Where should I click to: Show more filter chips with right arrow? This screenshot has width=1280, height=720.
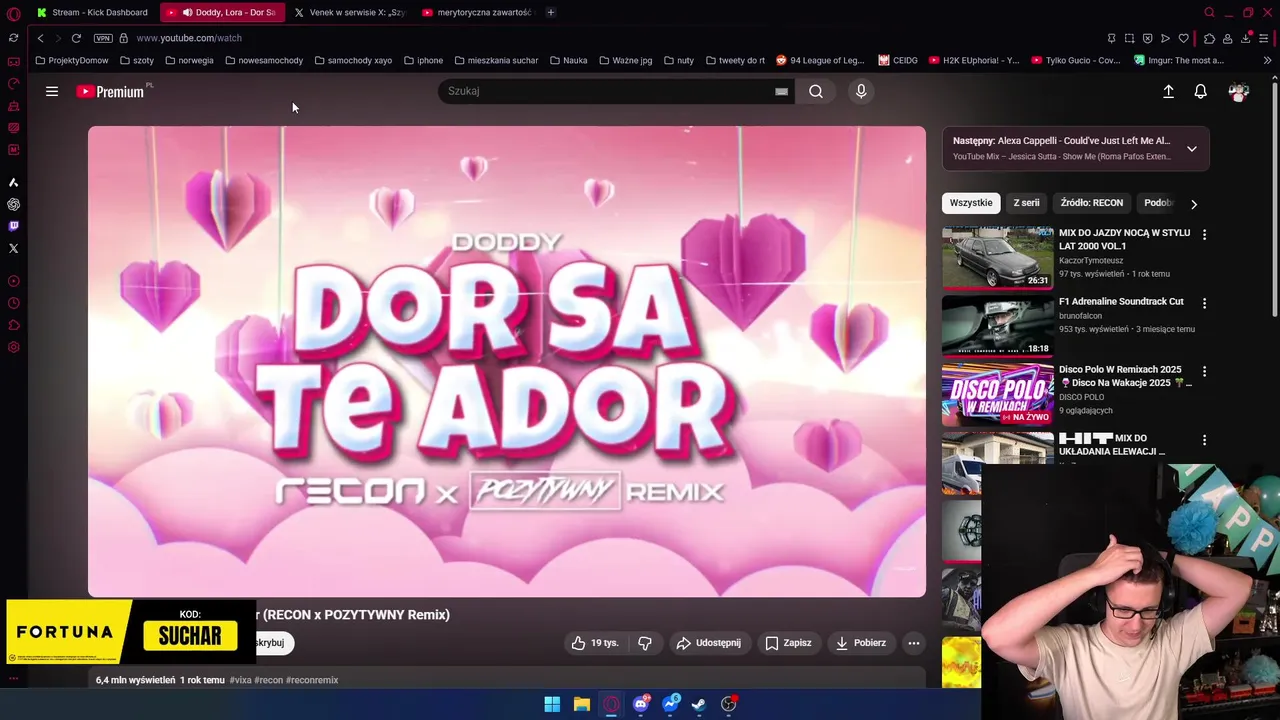(x=1193, y=204)
